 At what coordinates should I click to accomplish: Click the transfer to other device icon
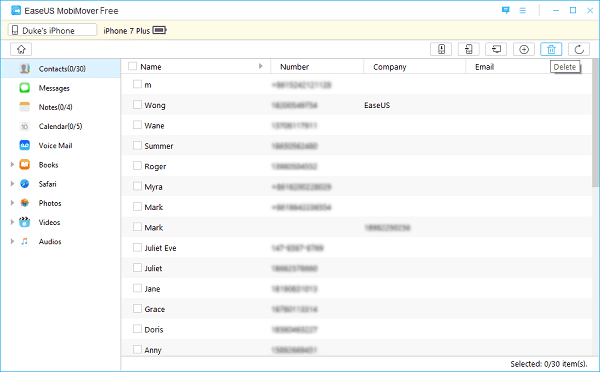coord(469,49)
